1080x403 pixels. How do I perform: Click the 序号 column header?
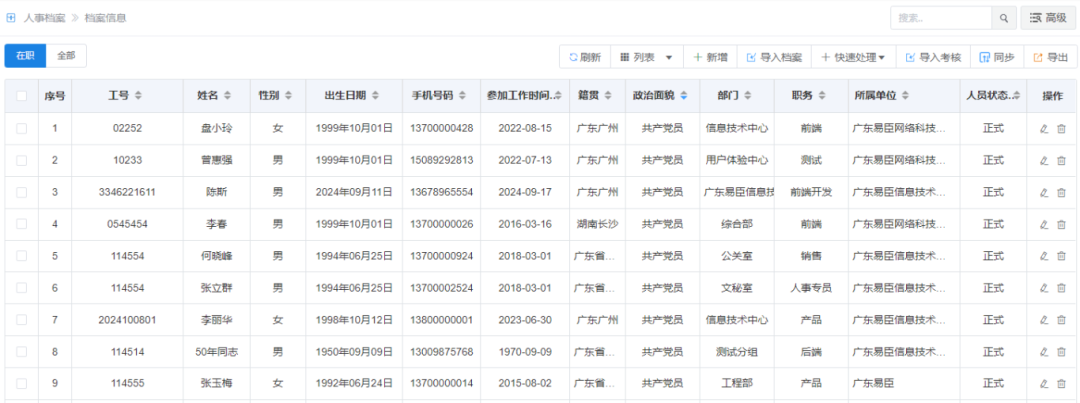coord(55,96)
